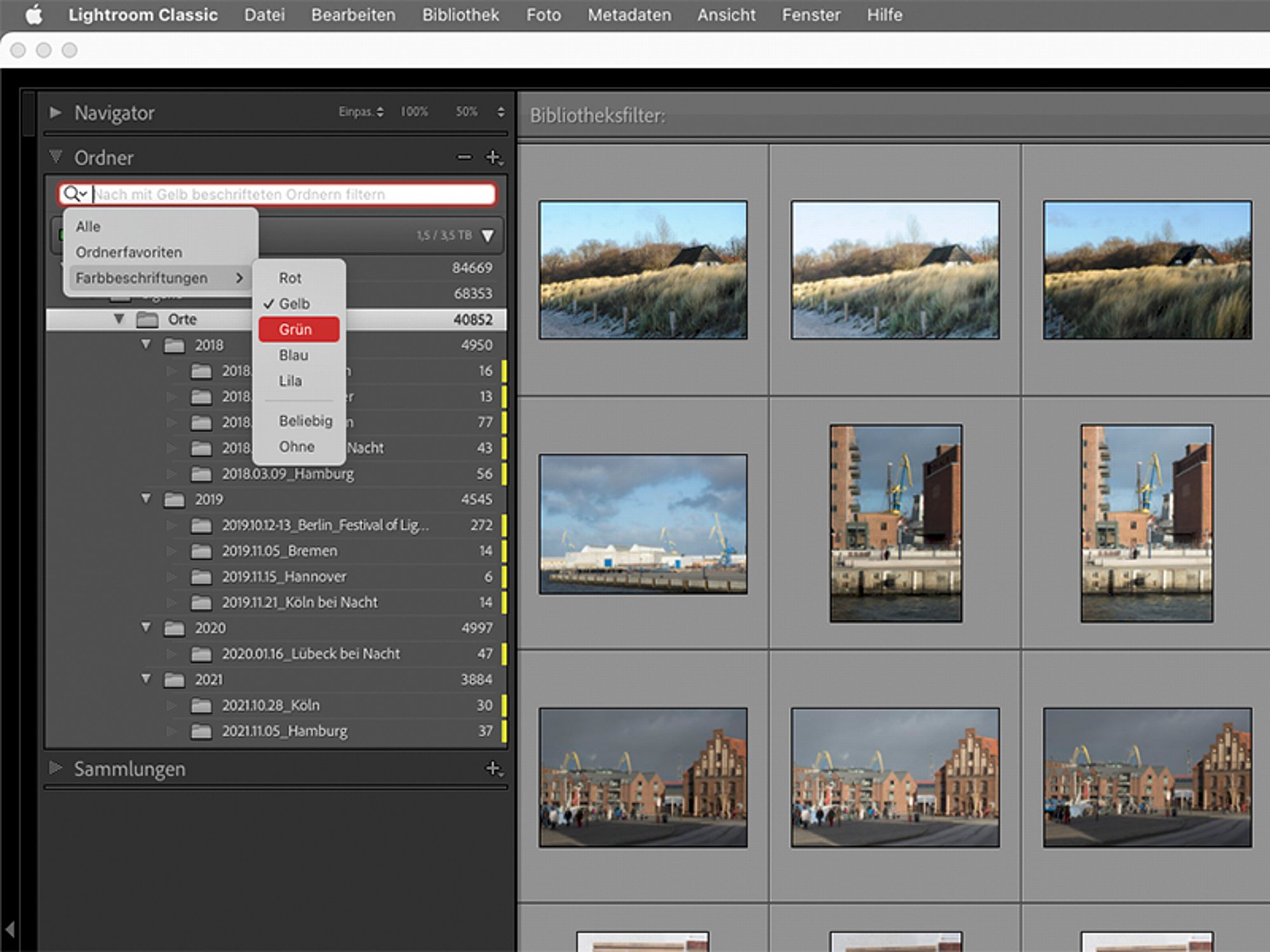The width and height of the screenshot is (1270, 952).
Task: Collapse the Orte folder
Action: pyautogui.click(x=119, y=319)
